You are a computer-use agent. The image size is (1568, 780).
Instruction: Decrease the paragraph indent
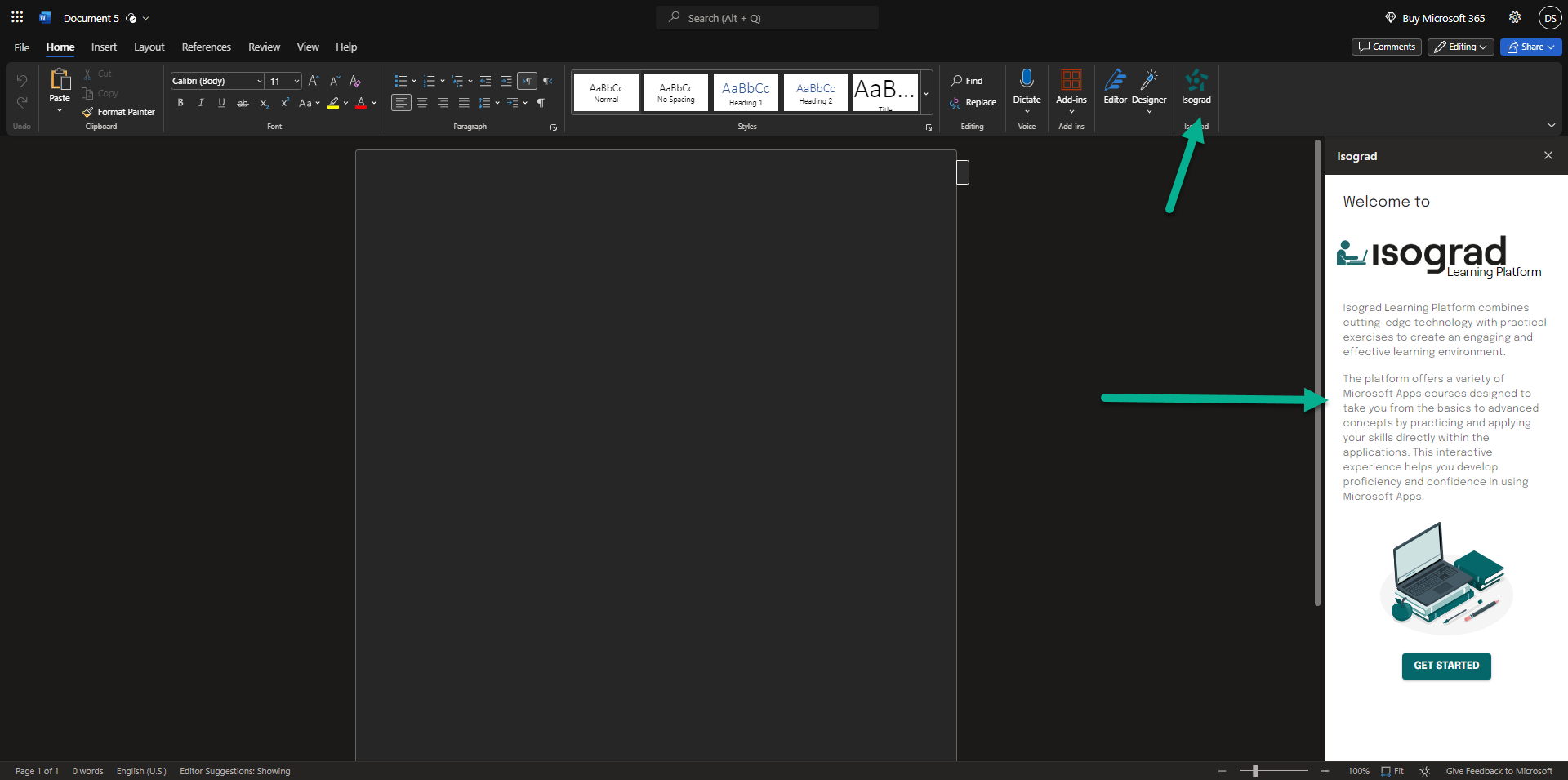pos(486,81)
